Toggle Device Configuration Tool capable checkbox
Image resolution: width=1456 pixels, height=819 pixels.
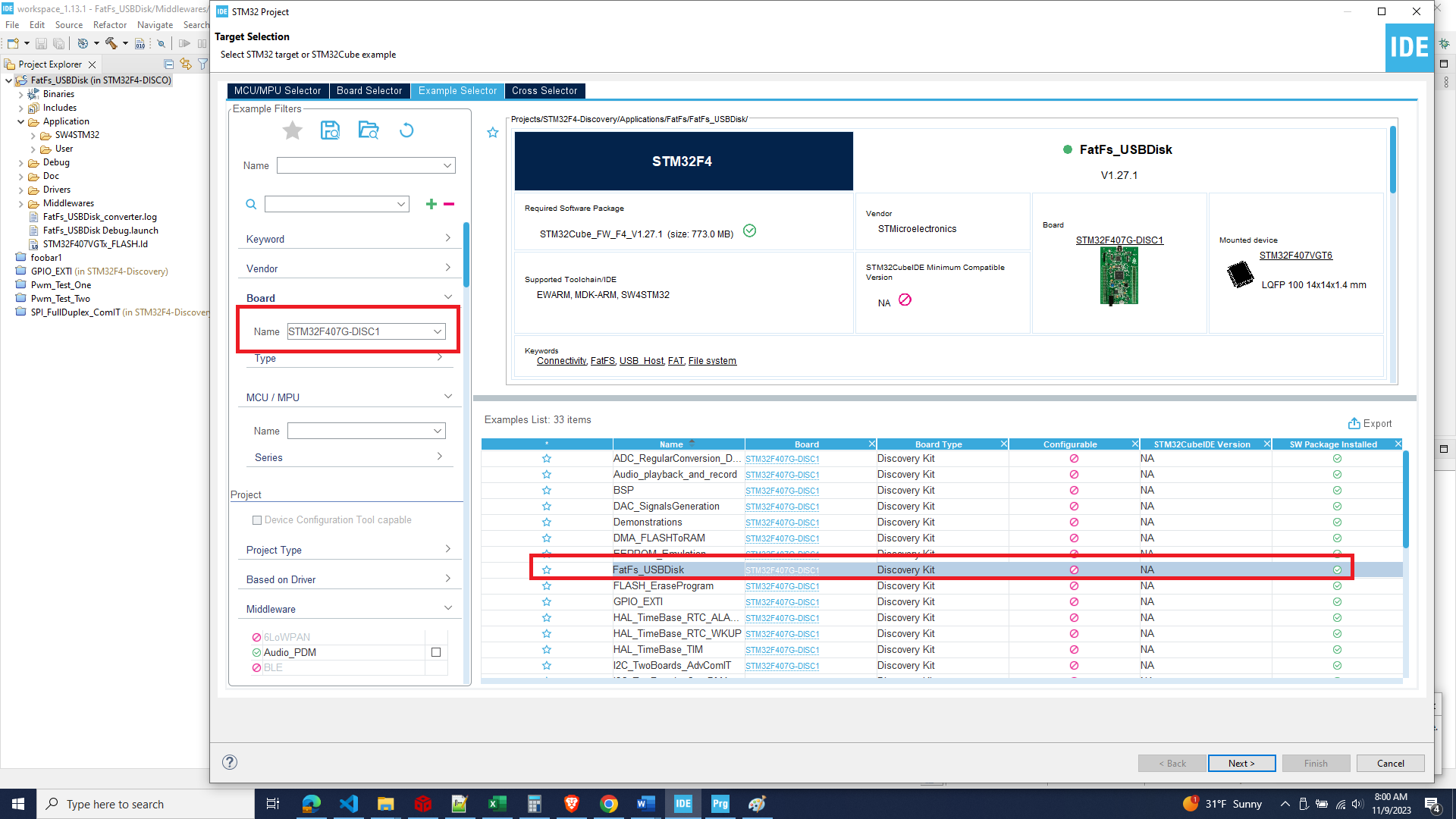click(x=257, y=520)
